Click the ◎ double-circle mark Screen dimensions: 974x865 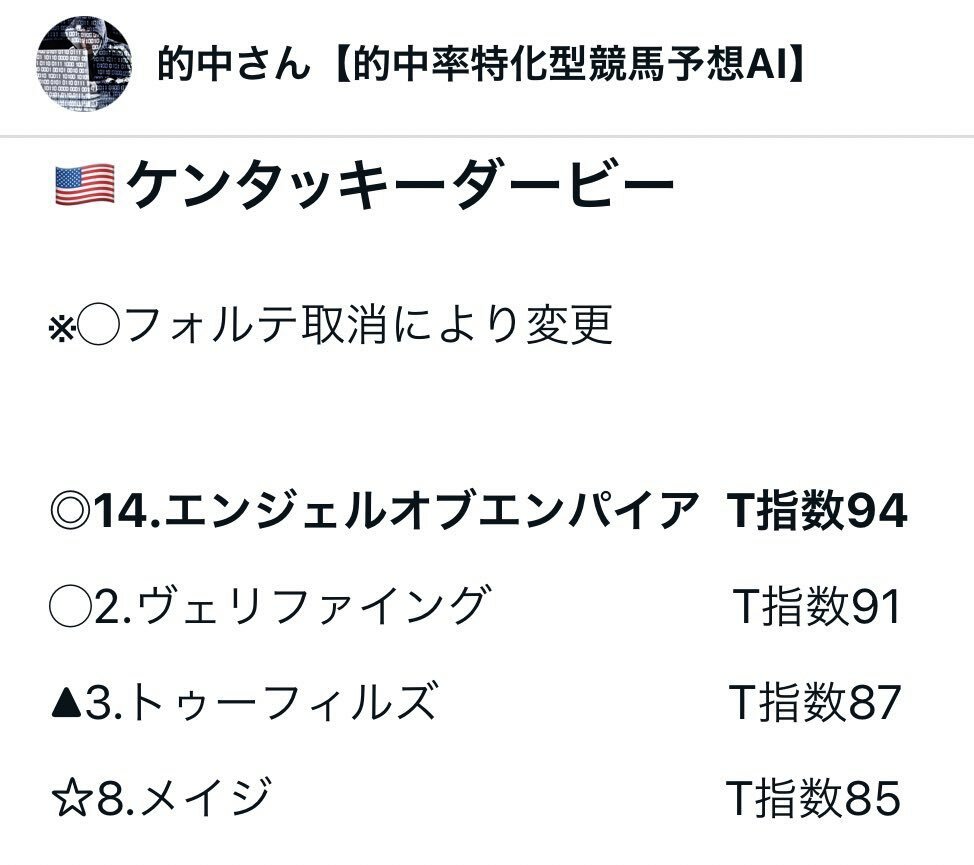(x=70, y=511)
